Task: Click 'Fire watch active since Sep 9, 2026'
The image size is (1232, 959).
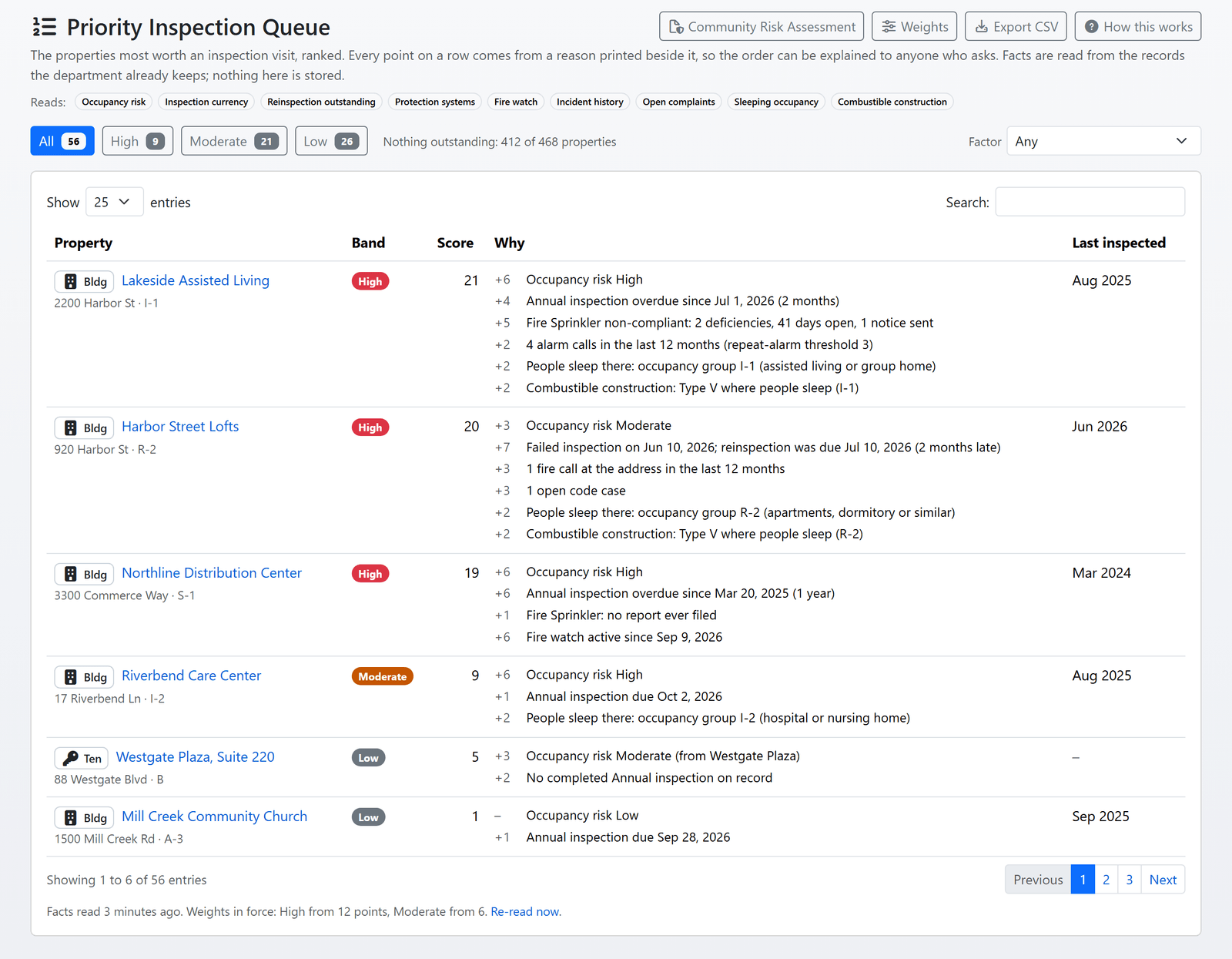Action: tap(624, 637)
